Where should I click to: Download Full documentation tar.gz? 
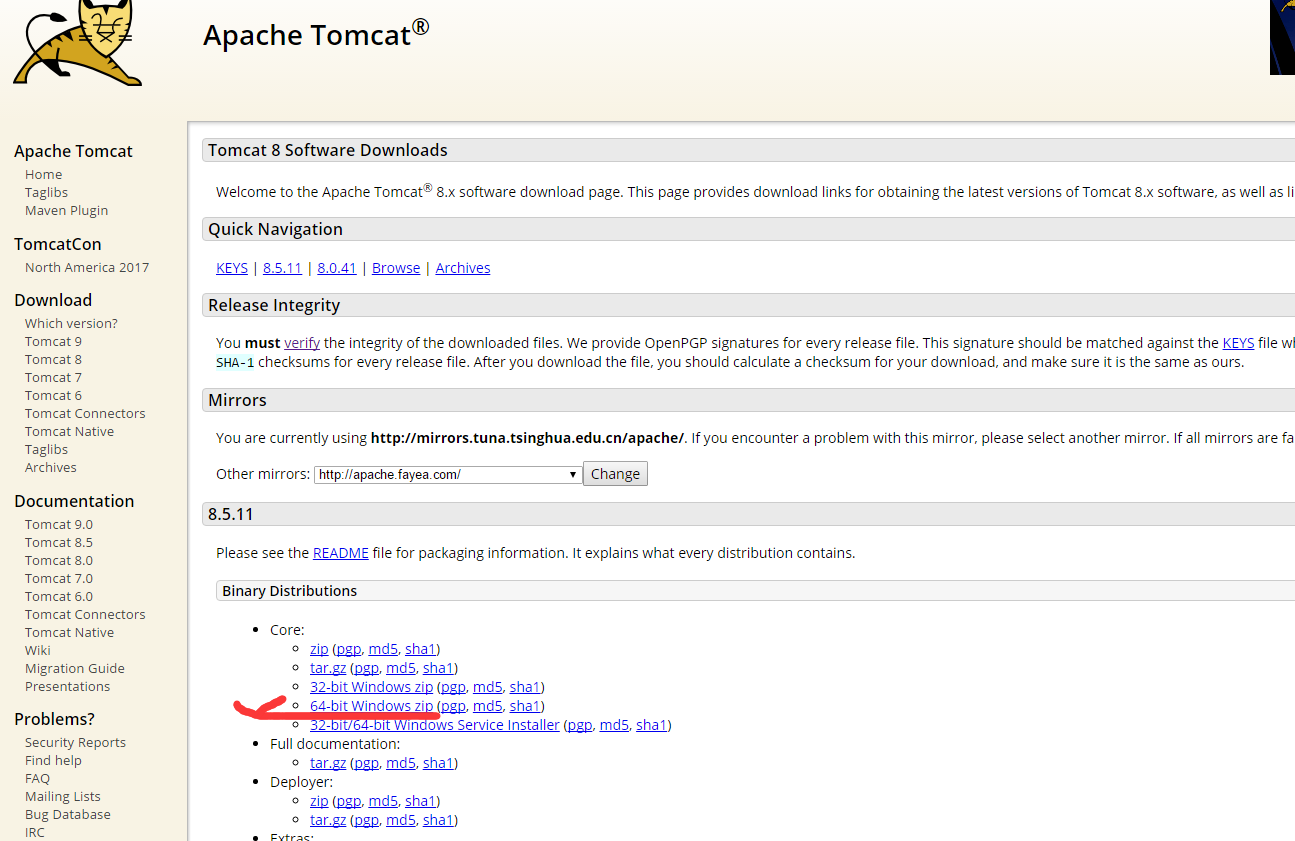pos(328,763)
